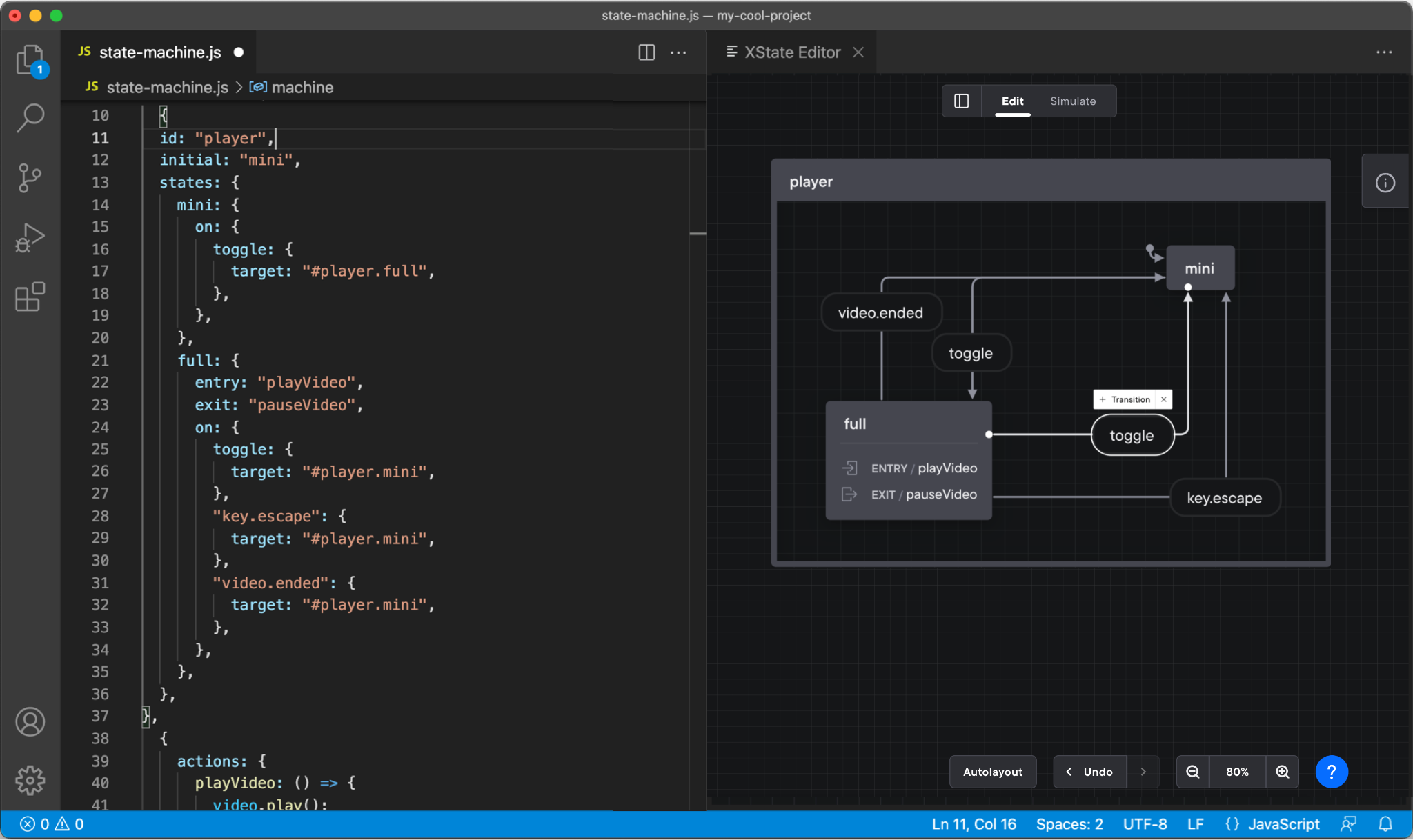Open the Search view icon
Screen dimensions: 1413x840
click(30, 118)
